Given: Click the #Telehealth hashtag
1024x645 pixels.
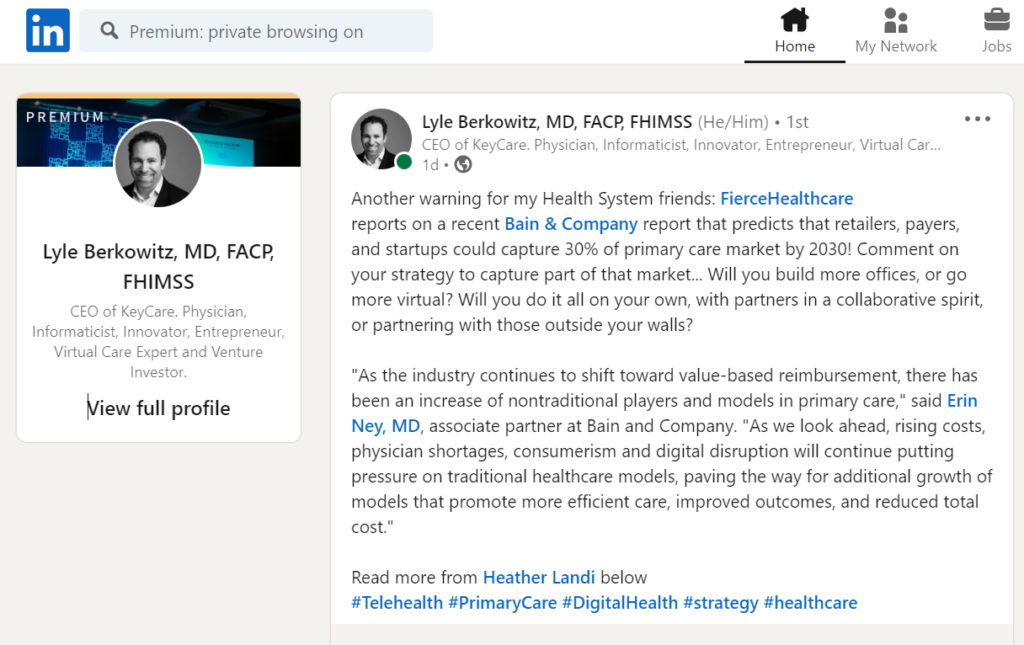Looking at the screenshot, I should (x=397, y=602).
